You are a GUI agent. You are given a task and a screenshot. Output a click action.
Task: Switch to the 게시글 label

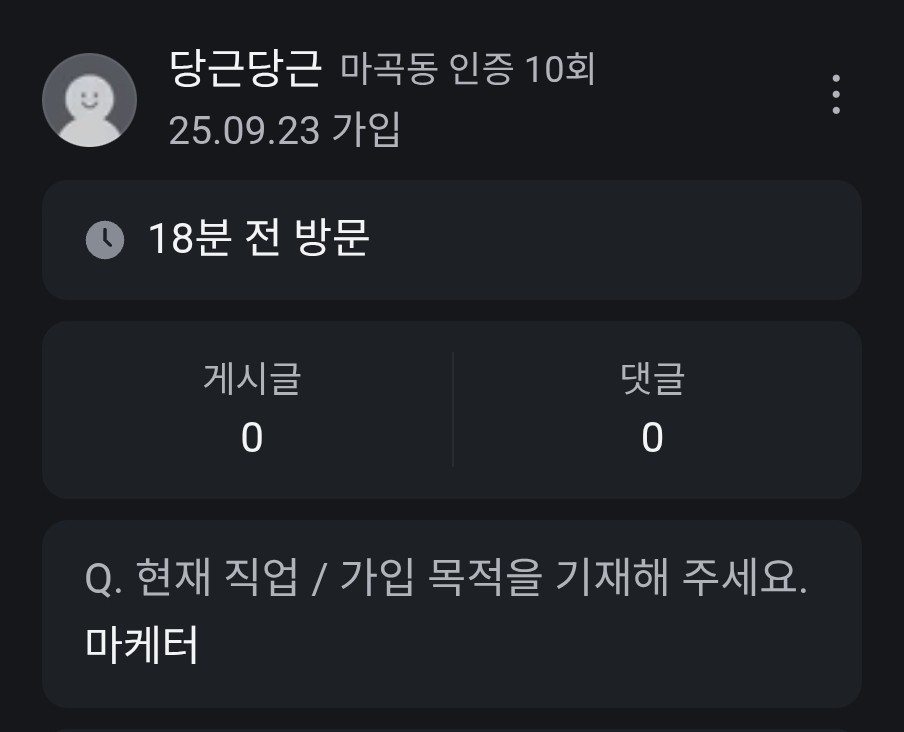point(252,380)
